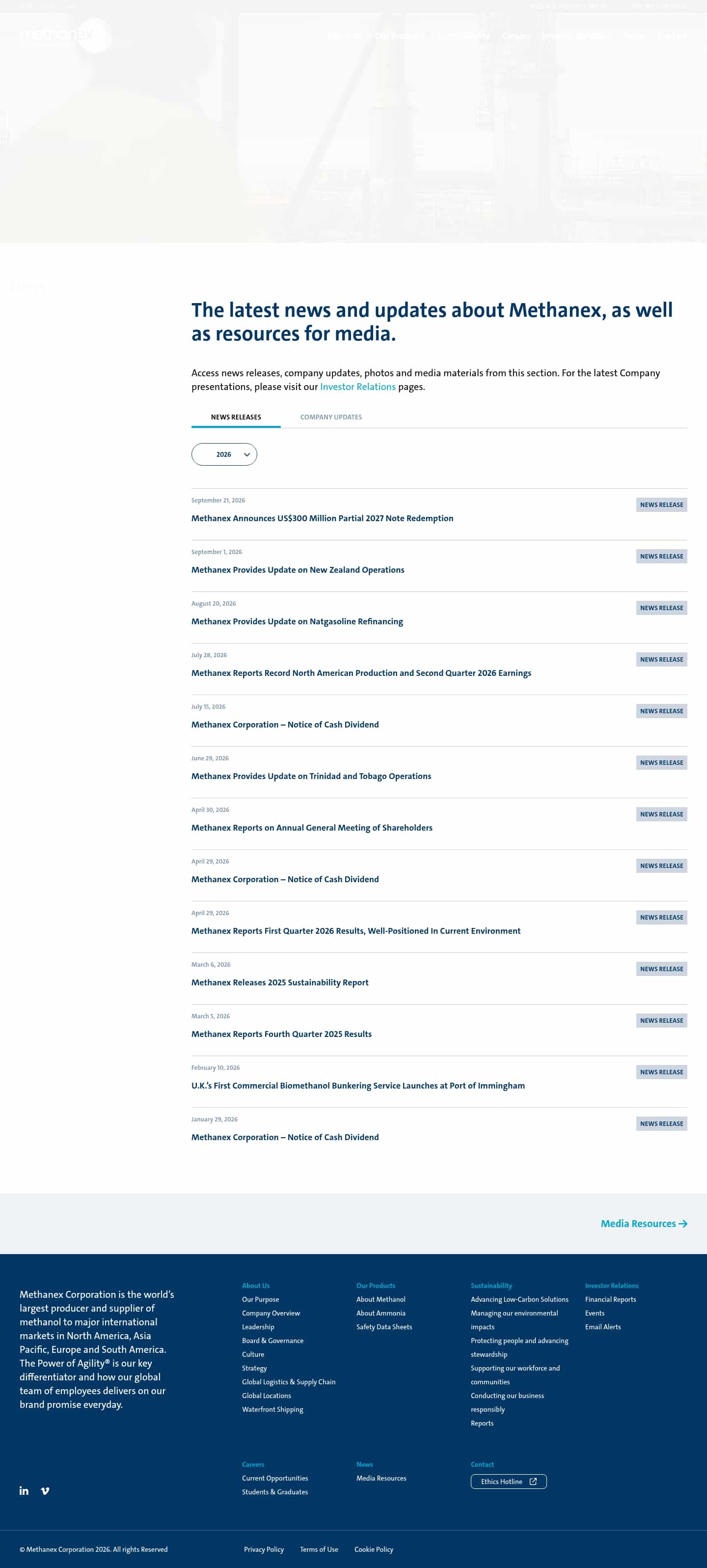Viewport: 707px width, 1568px height.
Task: Open Our Purpose in the footer
Action: 260,1300
